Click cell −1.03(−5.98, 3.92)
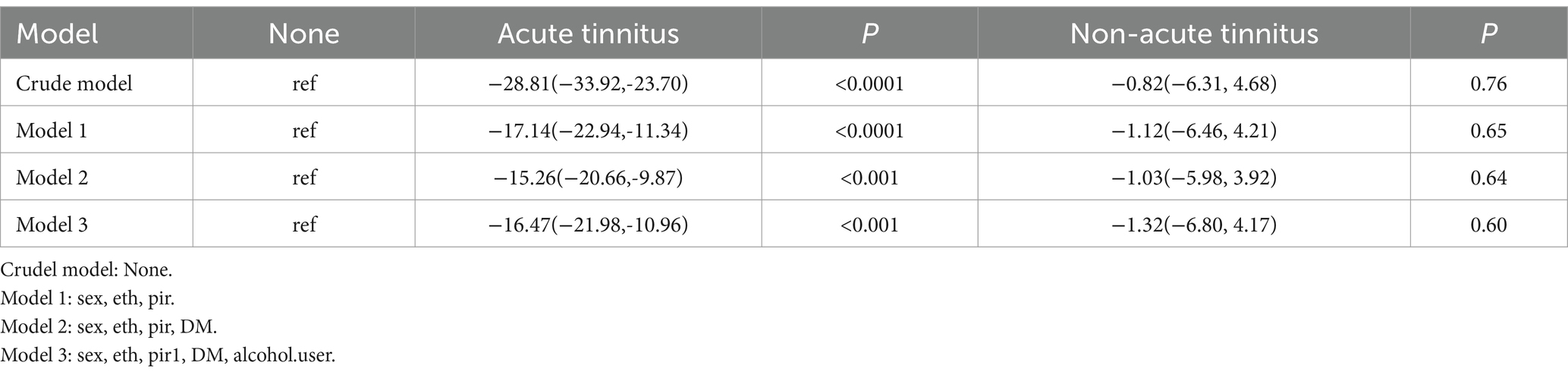 coord(1194,178)
